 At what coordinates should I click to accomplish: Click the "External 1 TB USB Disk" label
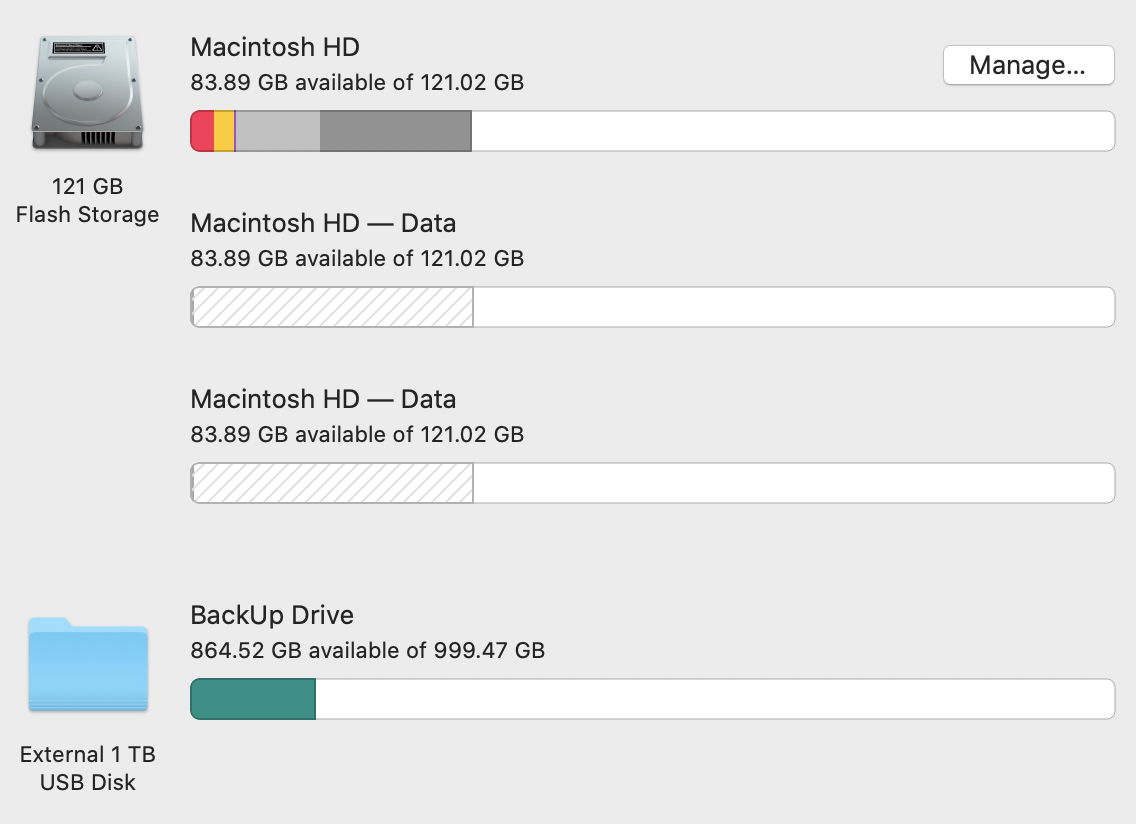[88, 768]
